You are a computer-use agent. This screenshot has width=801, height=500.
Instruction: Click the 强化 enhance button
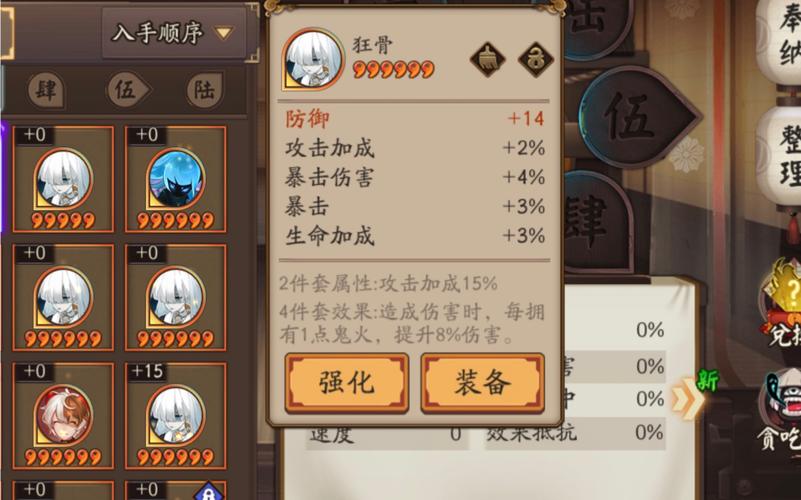(x=347, y=382)
